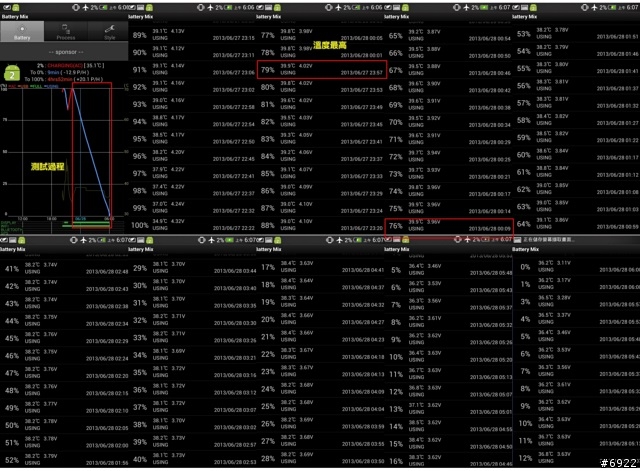Select the 77% row at 2013/06/28 00:05
640x471 pixels.
click(320, 35)
